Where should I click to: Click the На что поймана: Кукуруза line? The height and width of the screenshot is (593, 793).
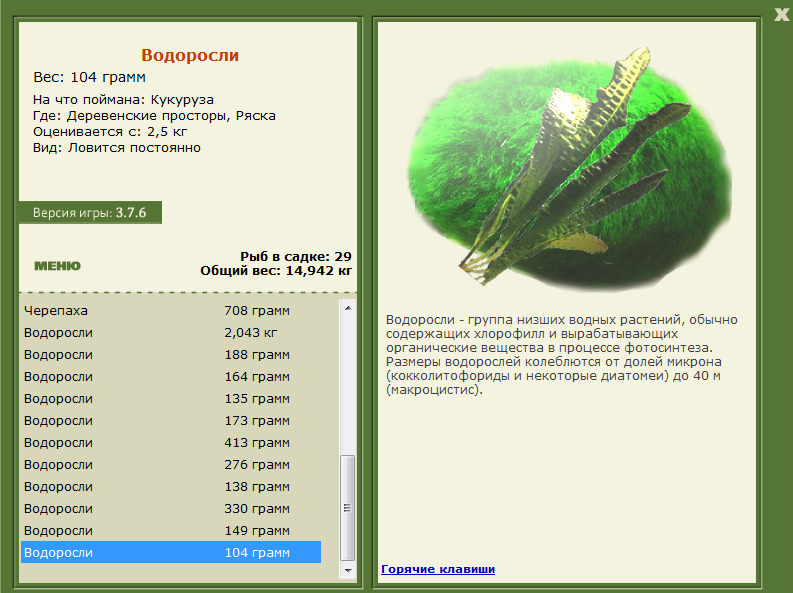point(123,100)
